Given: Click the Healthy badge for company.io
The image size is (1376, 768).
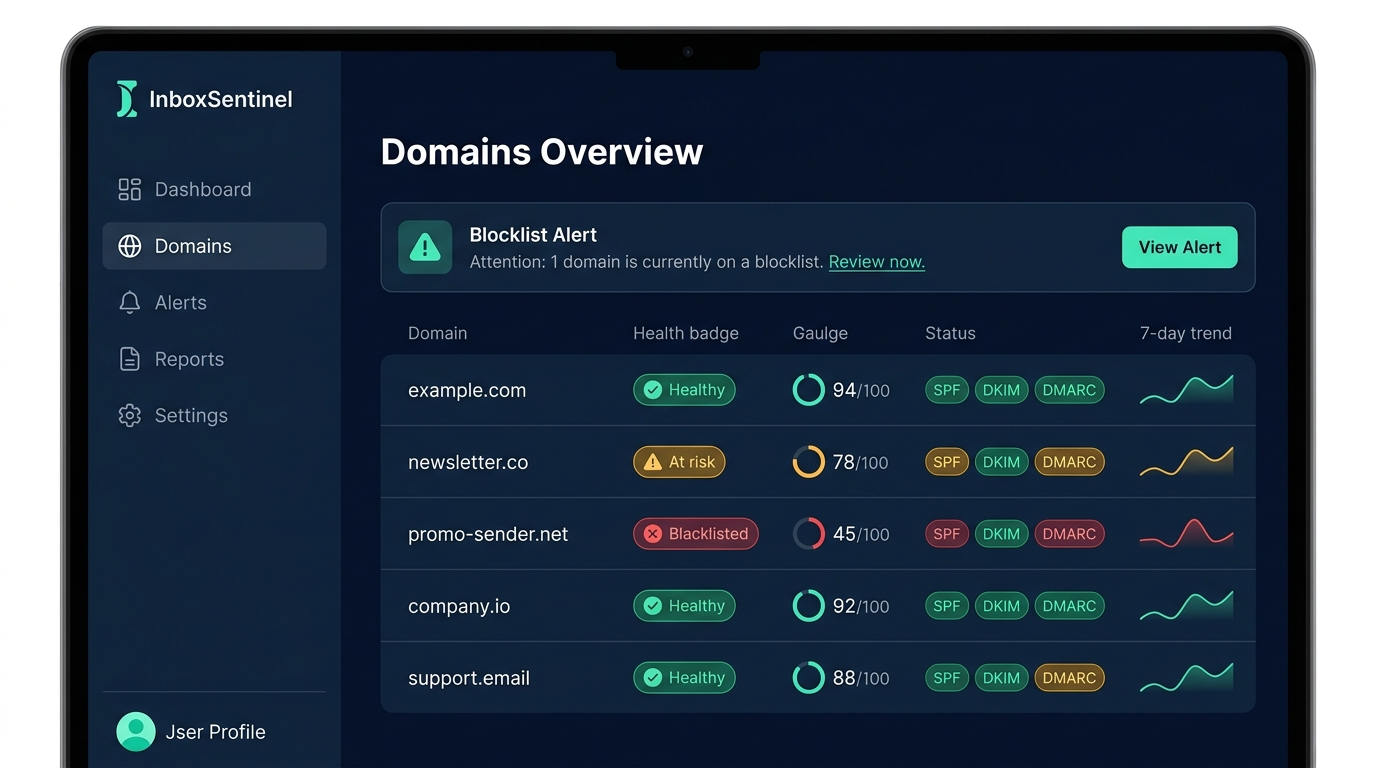Looking at the screenshot, I should pyautogui.click(x=684, y=606).
